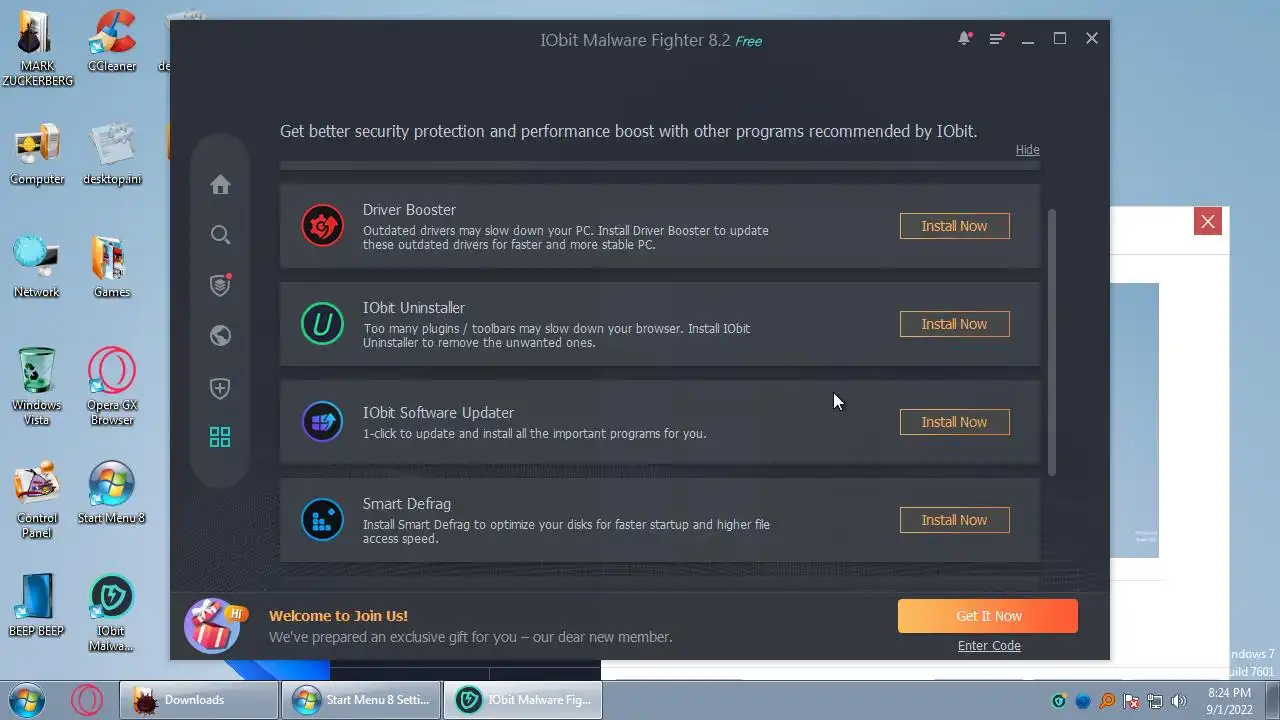
Task: Click the recommended programs list scrollbar
Action: (x=1051, y=342)
